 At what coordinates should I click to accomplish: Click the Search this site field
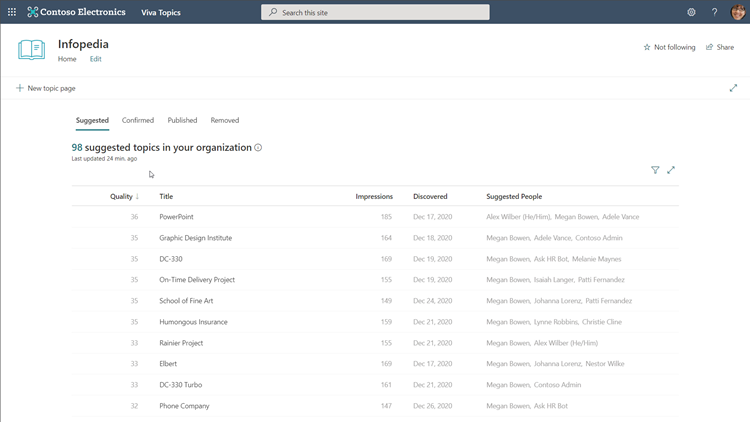(x=375, y=12)
